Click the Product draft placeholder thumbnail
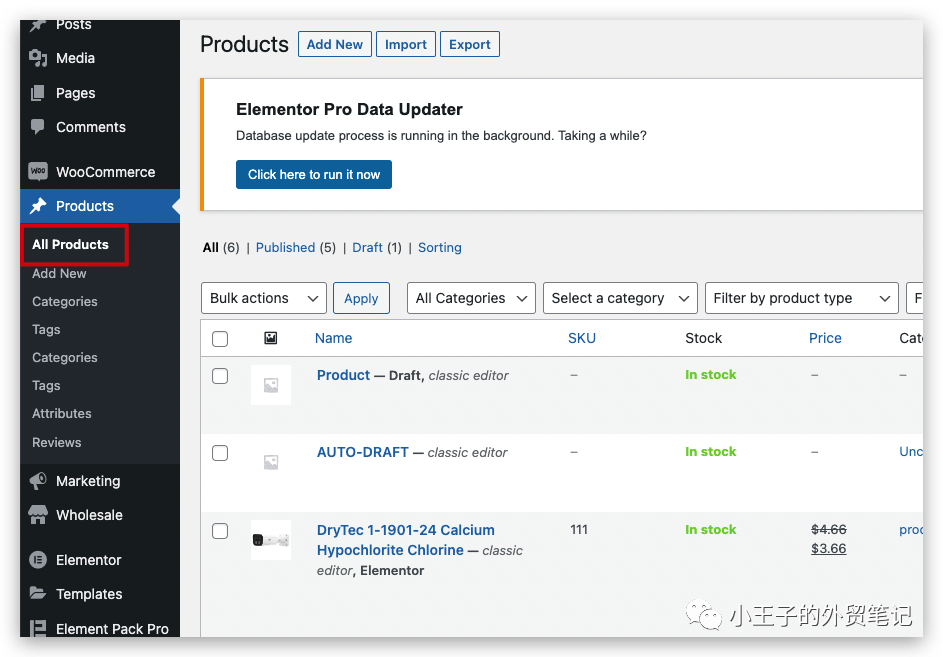The width and height of the screenshot is (943, 657). pos(271,385)
